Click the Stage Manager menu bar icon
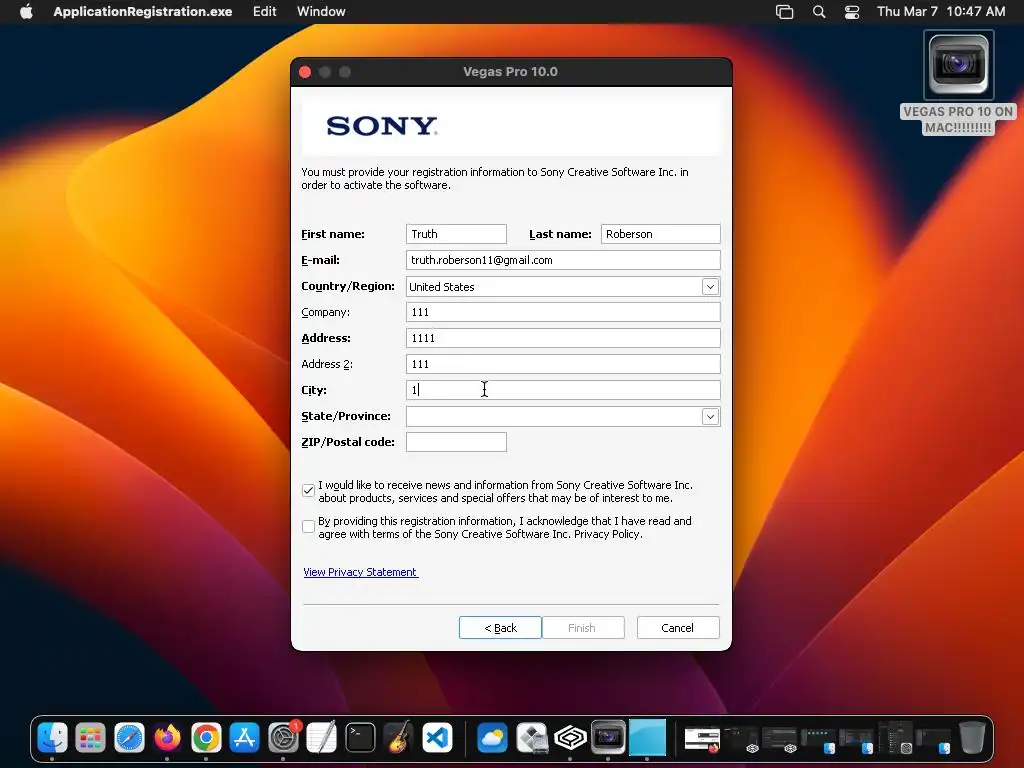The height and width of the screenshot is (768, 1024). [784, 12]
